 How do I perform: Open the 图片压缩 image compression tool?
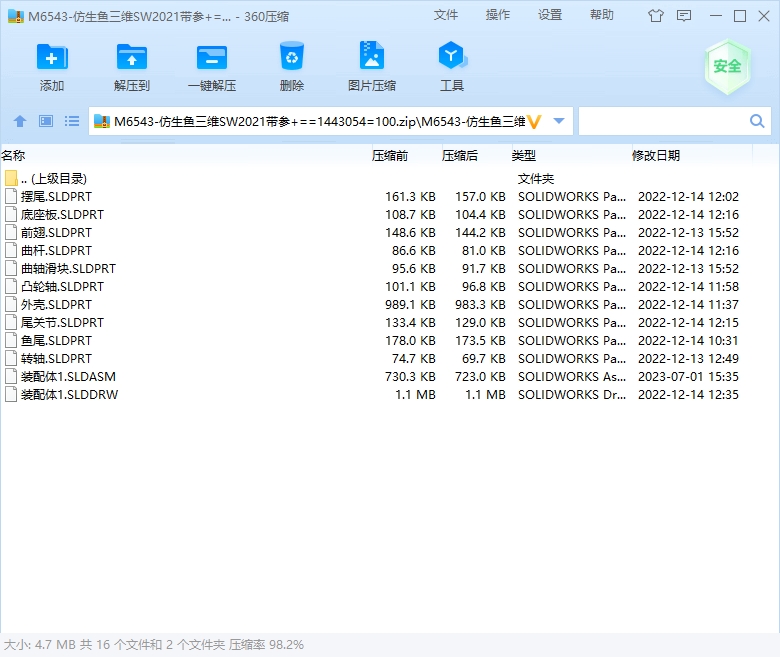pos(372,55)
